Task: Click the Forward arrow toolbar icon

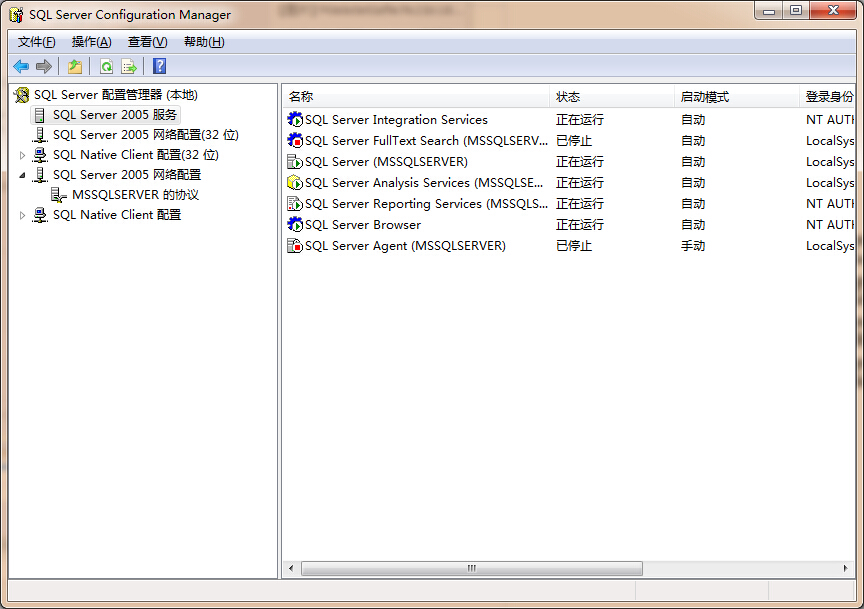Action: point(44,67)
